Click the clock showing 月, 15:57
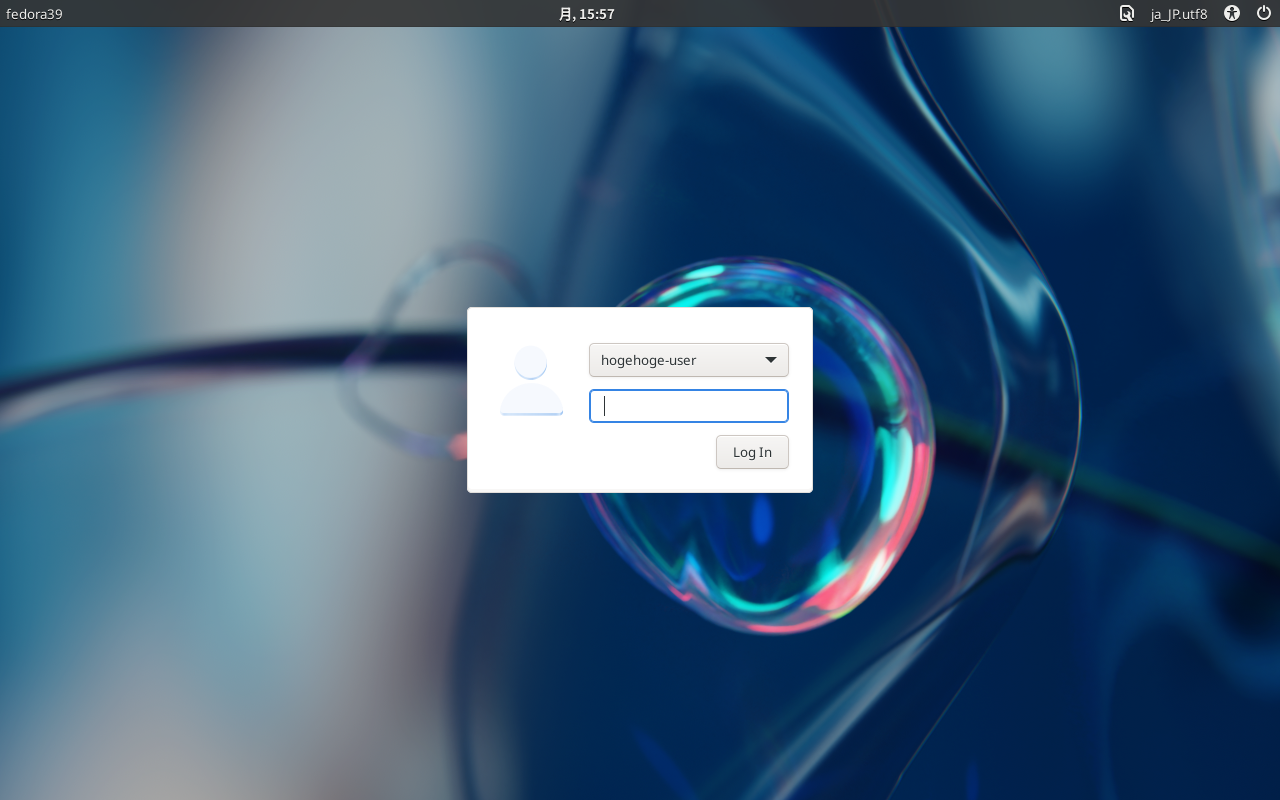The width and height of the screenshot is (1280, 800). click(x=586, y=14)
